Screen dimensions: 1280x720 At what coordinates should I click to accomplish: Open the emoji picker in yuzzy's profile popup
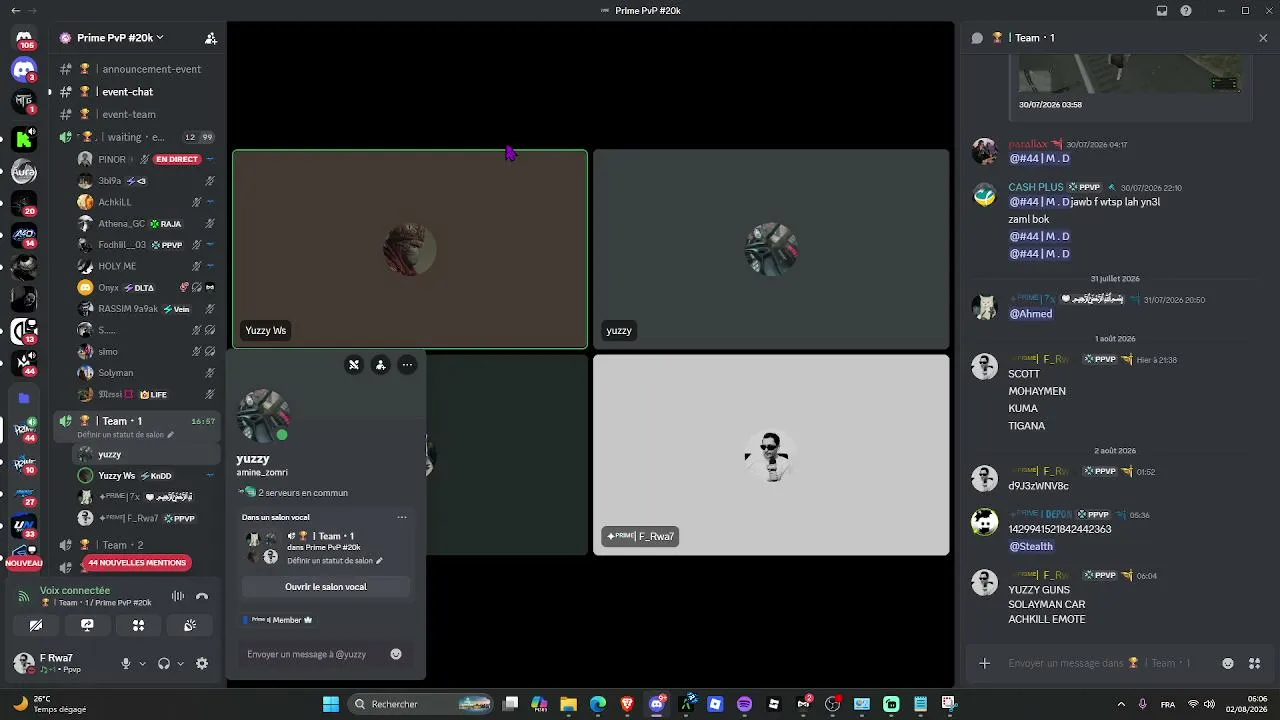click(x=396, y=654)
